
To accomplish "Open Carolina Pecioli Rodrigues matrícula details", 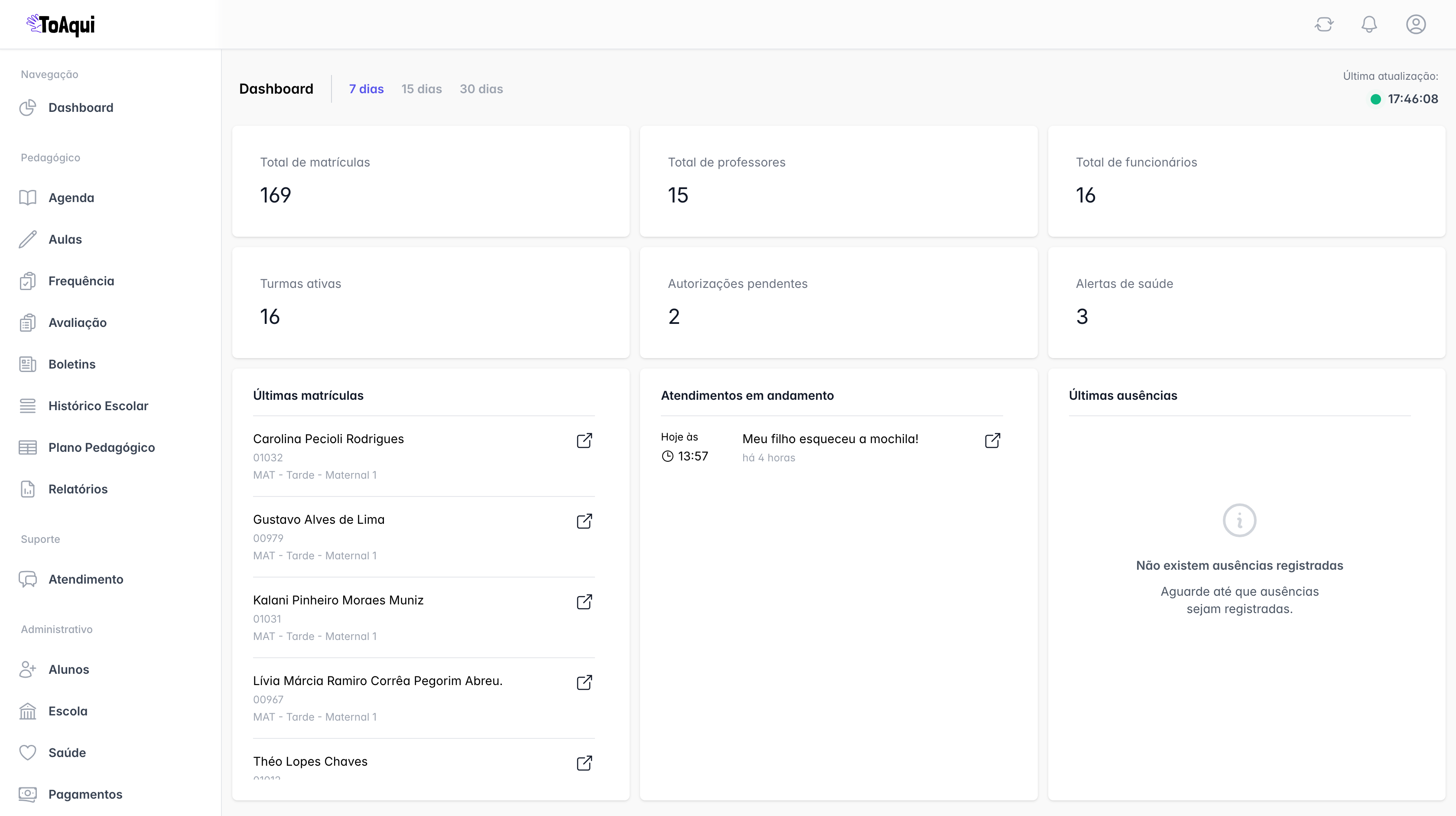I will click(585, 441).
